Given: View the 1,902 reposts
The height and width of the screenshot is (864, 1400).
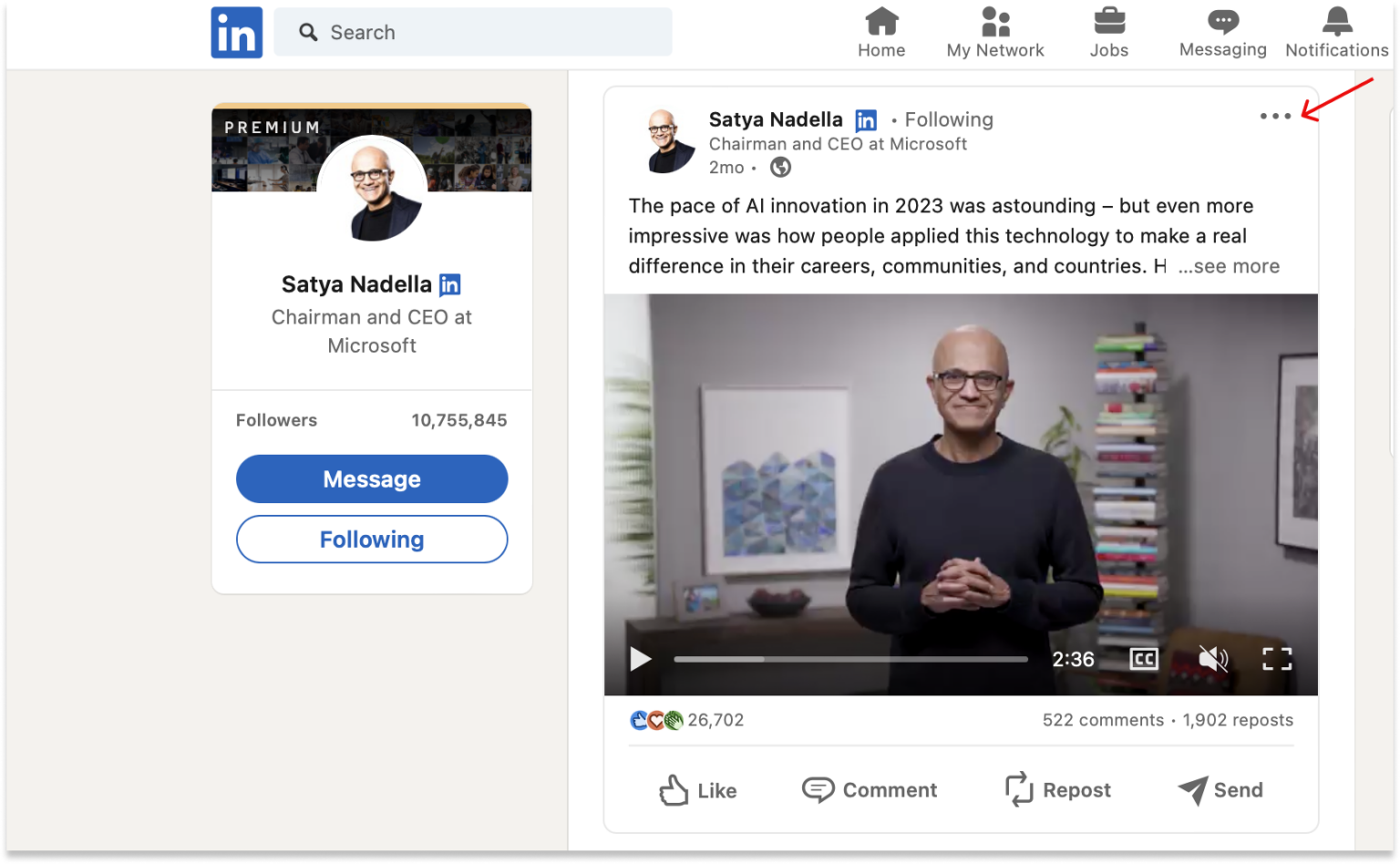Looking at the screenshot, I should [x=1238, y=720].
